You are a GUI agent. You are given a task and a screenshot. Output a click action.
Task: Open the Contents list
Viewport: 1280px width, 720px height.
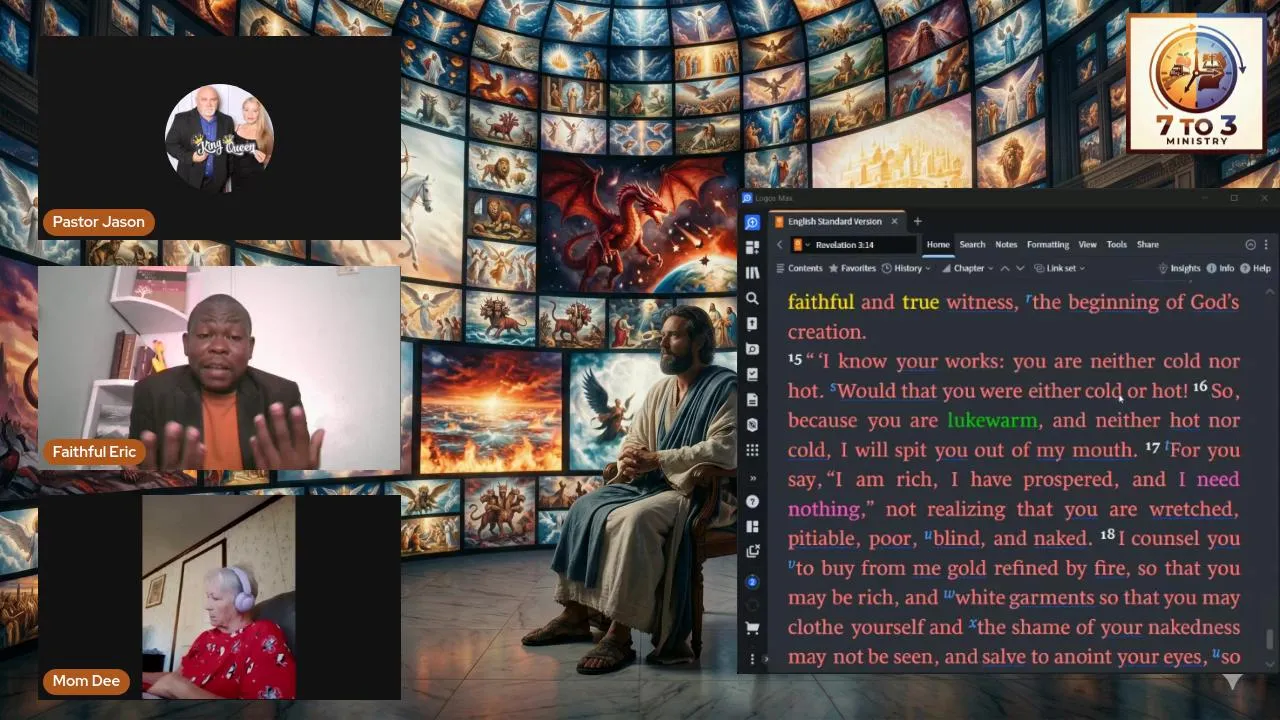(x=799, y=268)
